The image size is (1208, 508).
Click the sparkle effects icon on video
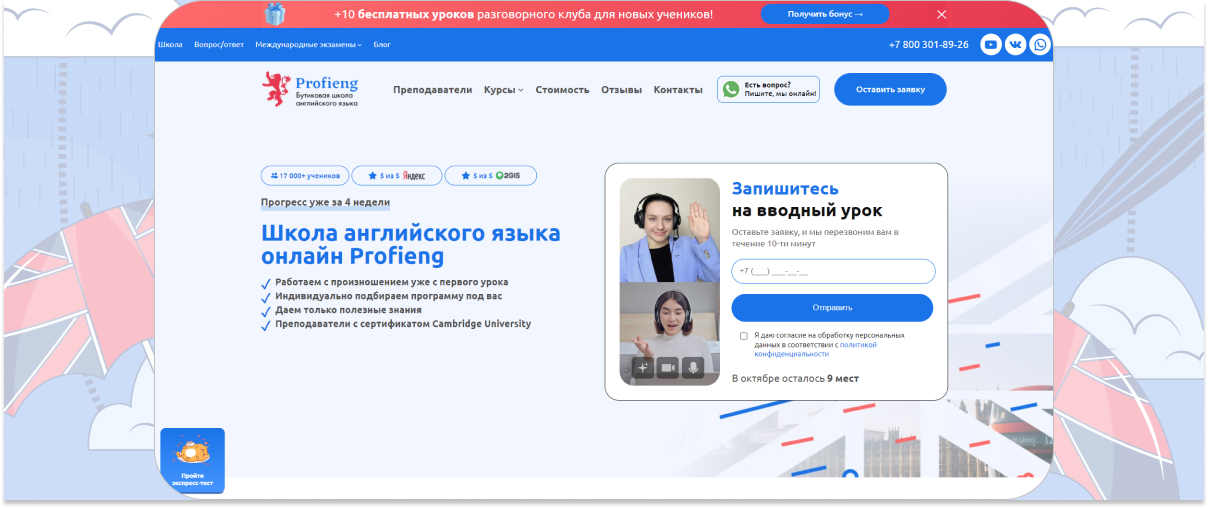click(642, 367)
